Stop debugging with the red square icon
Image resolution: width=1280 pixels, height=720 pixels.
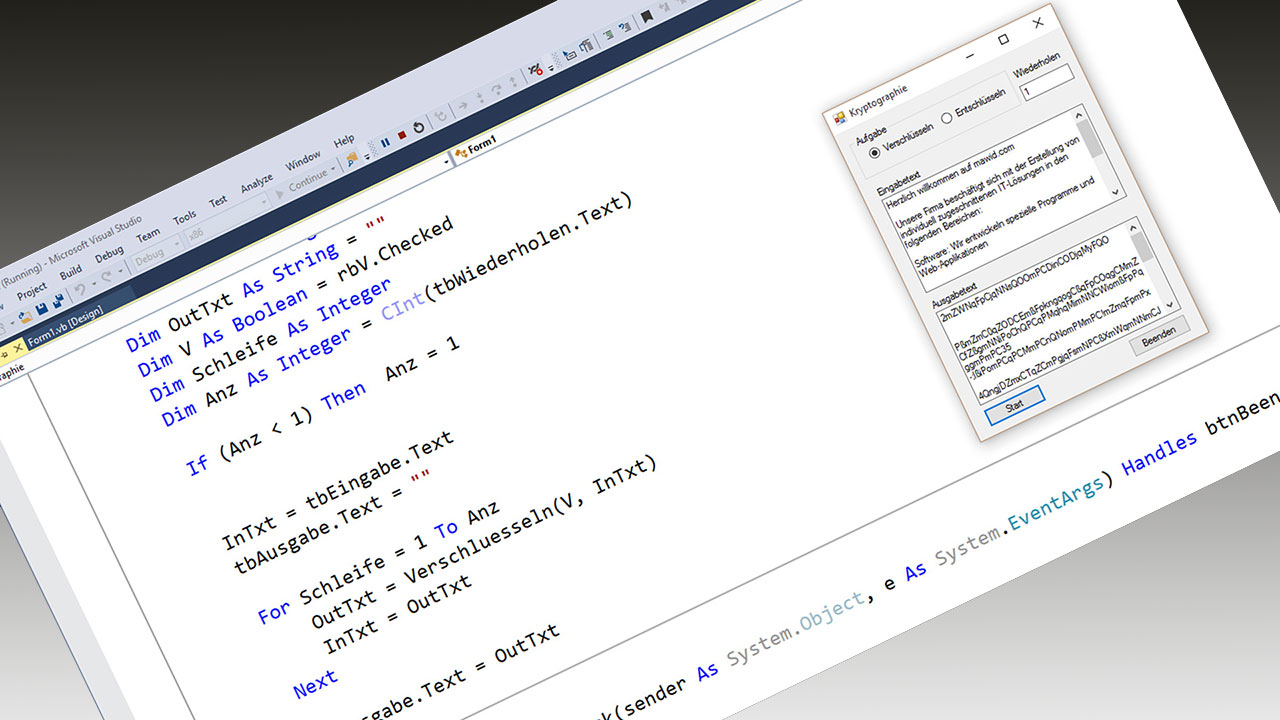[x=402, y=136]
